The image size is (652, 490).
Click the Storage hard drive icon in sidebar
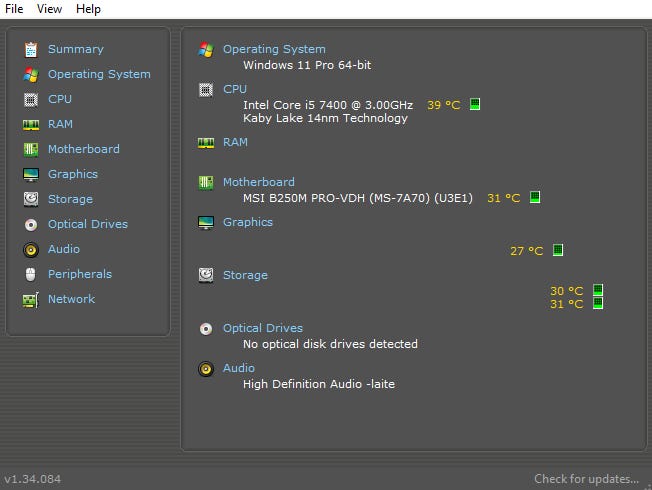[x=31, y=199]
